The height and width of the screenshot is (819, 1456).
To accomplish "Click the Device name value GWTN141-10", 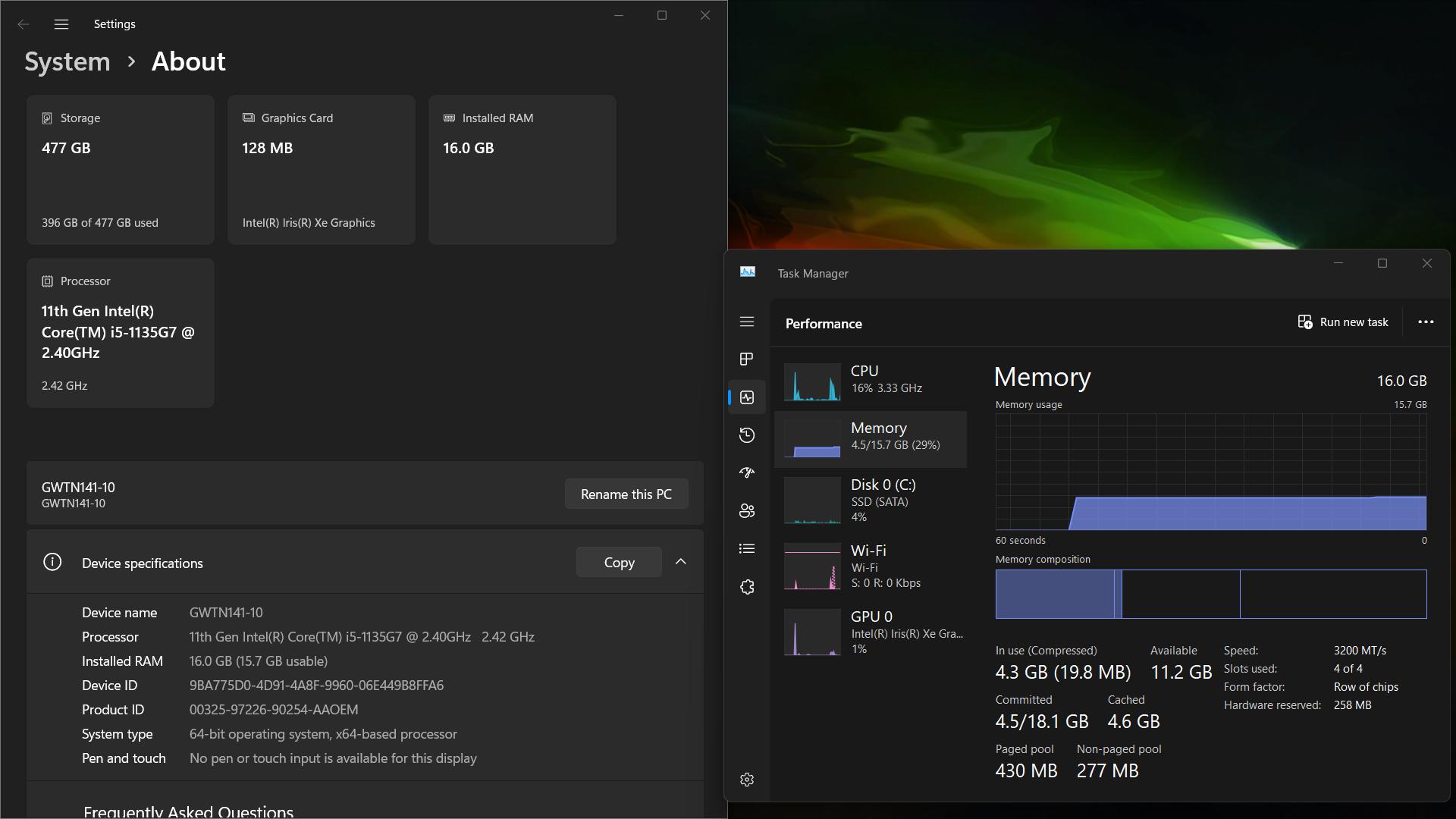I will click(226, 612).
